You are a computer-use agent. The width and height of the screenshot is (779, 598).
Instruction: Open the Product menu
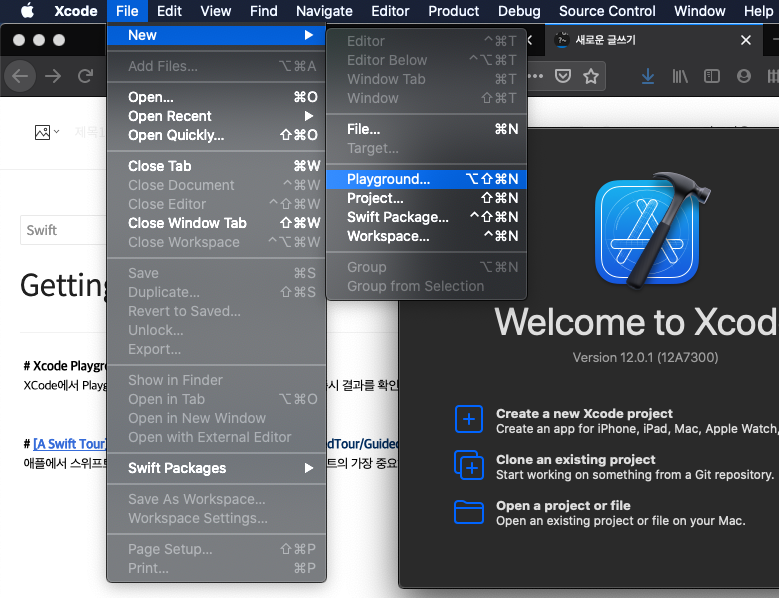(x=453, y=10)
